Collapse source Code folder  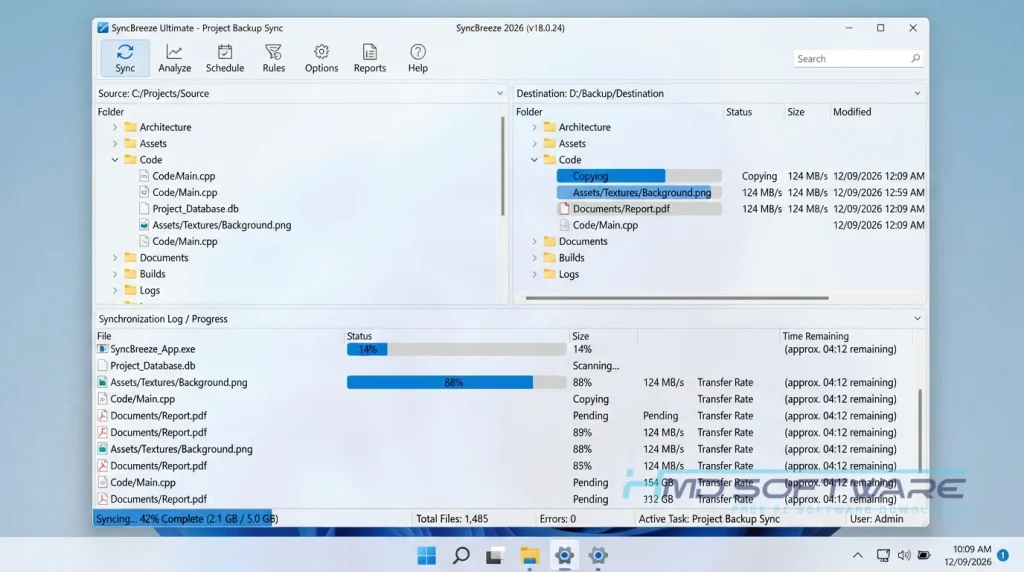(x=115, y=160)
